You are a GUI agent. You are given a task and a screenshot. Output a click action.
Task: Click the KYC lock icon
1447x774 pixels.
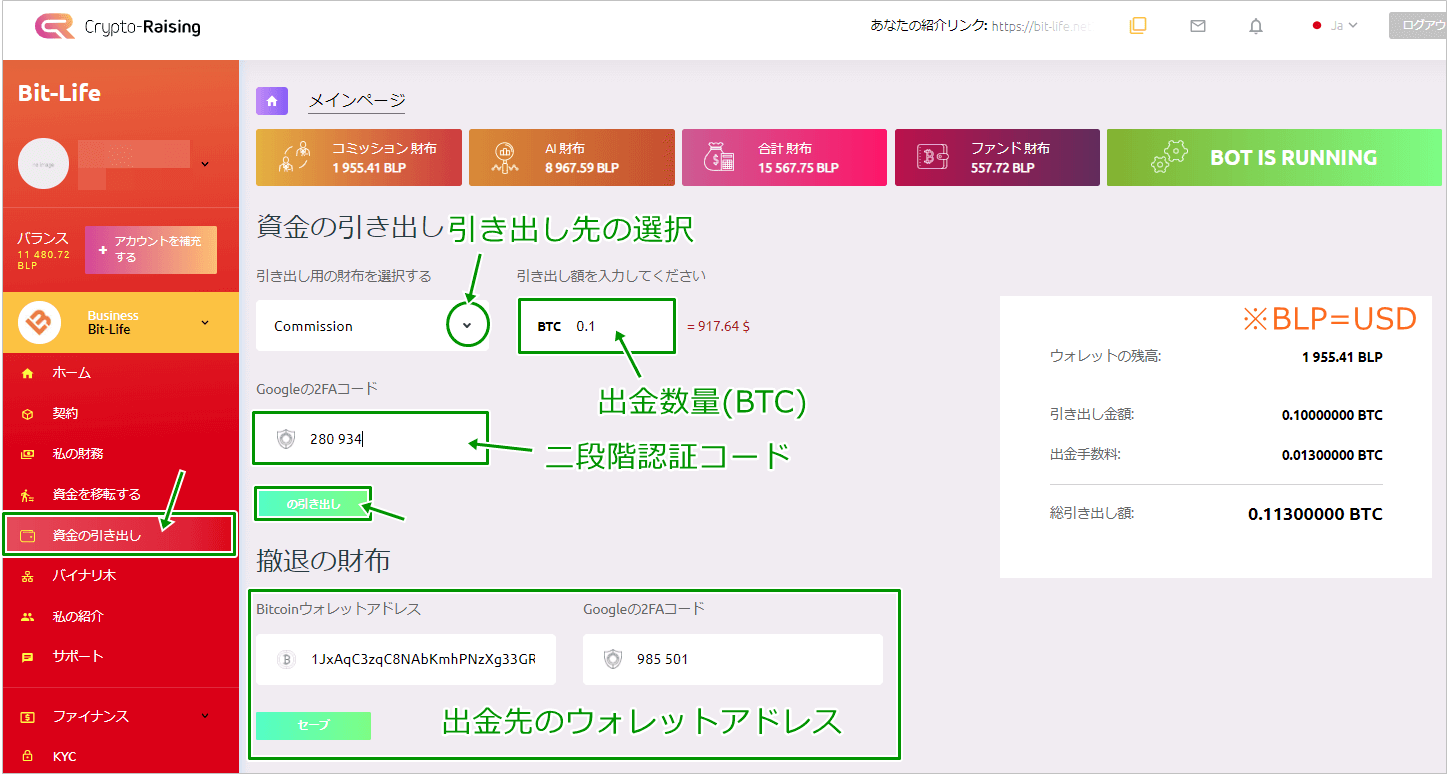pos(28,757)
